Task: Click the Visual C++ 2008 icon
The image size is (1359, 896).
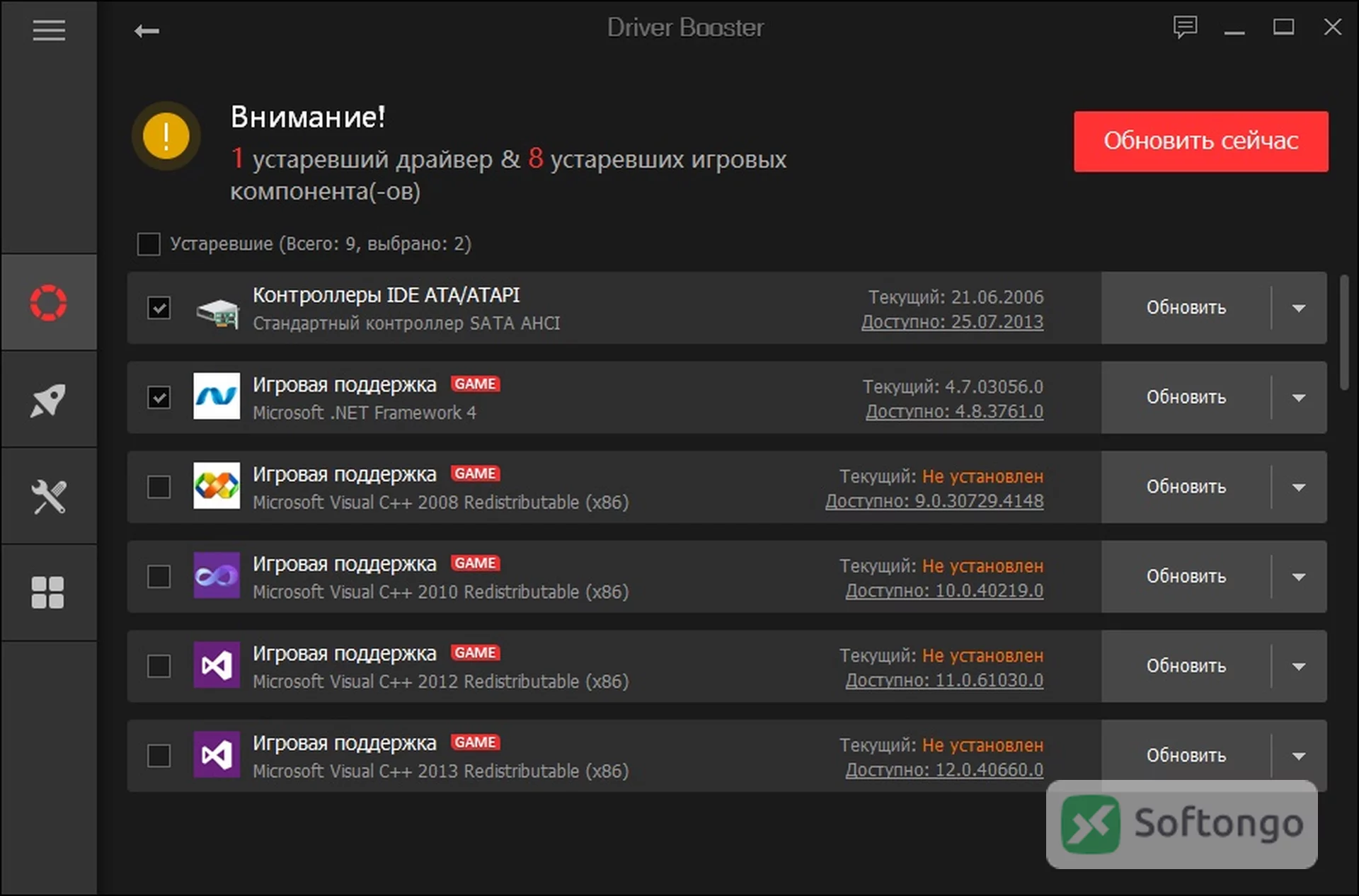Action: 217,486
